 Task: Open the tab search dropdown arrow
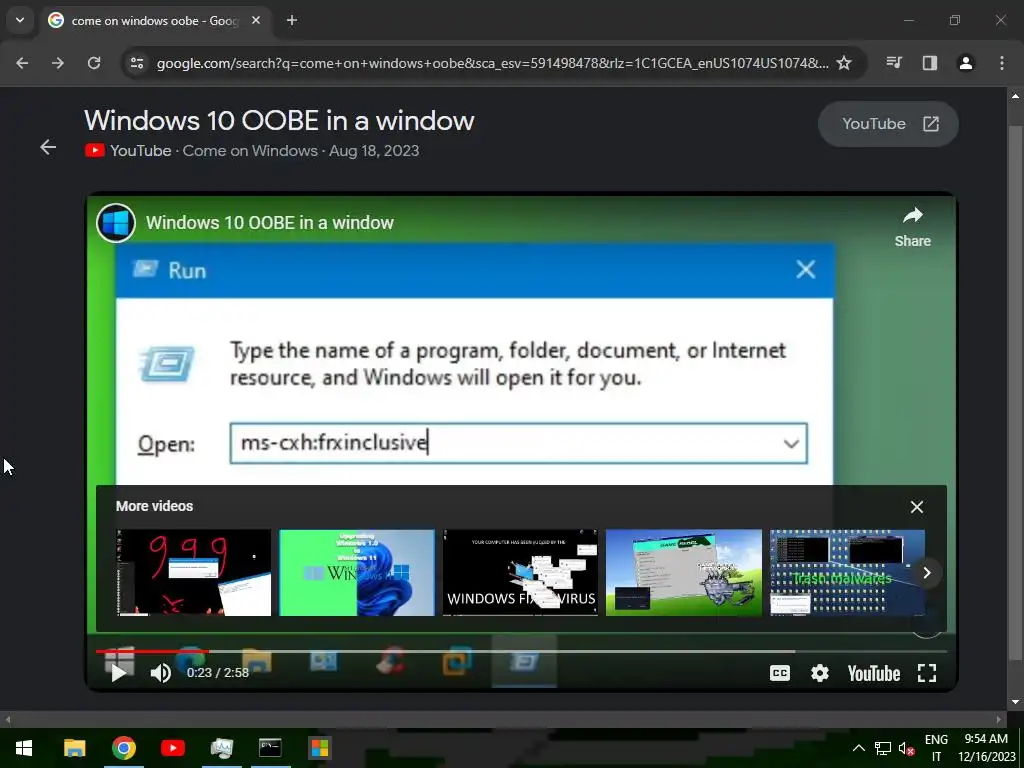20,20
